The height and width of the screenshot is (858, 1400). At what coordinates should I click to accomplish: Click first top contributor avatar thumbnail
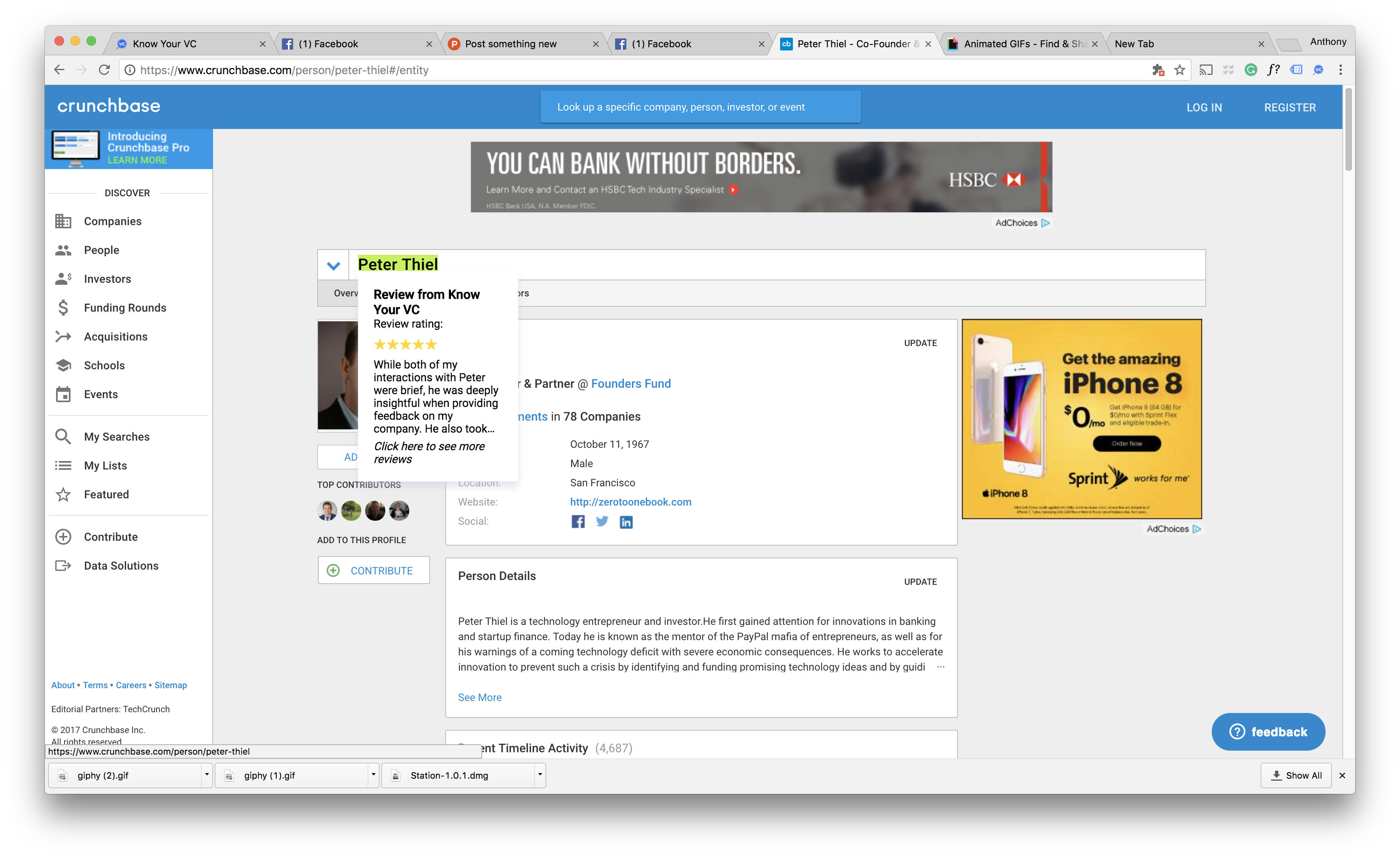(327, 510)
